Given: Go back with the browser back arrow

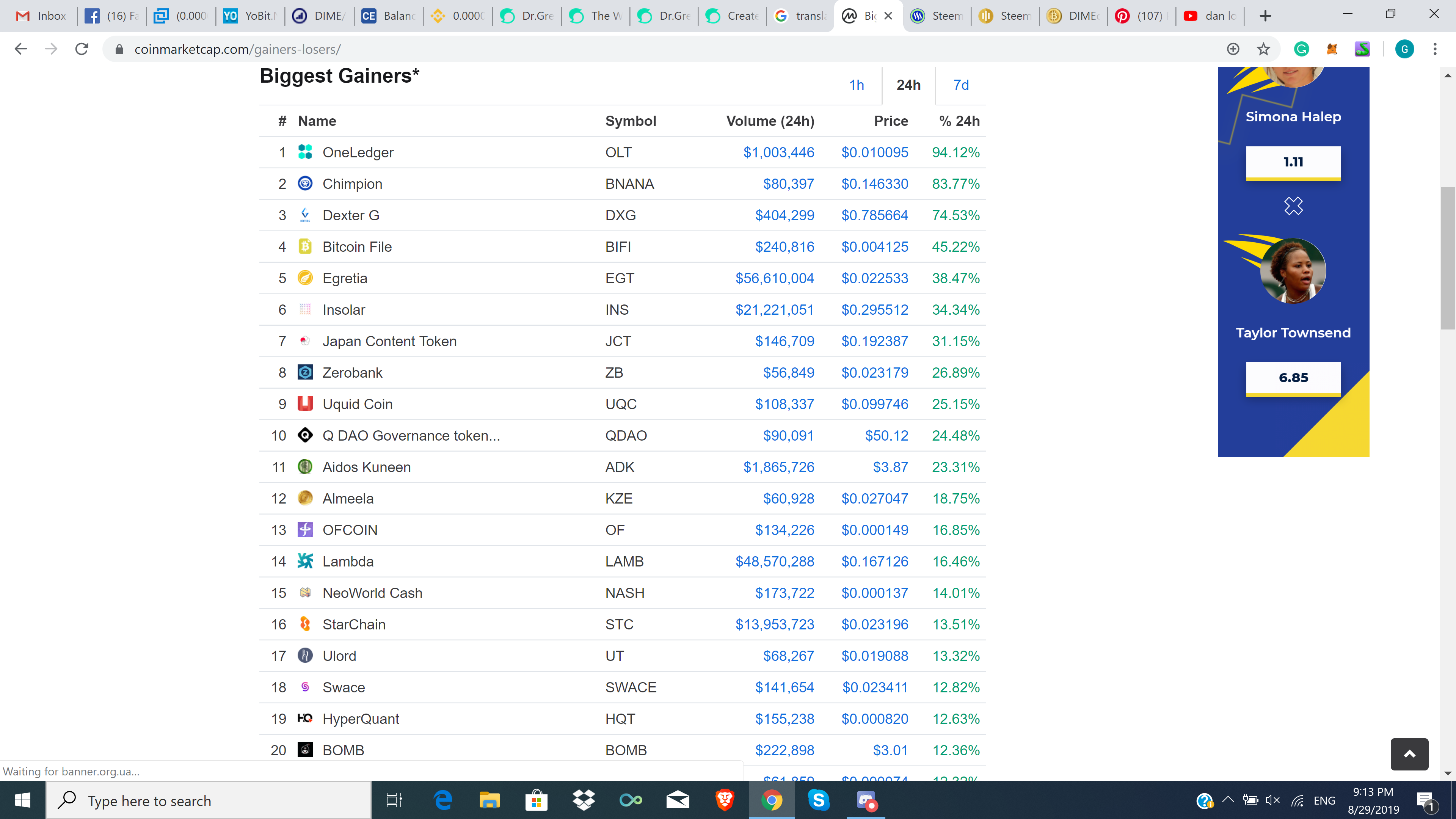Looking at the screenshot, I should (21, 49).
